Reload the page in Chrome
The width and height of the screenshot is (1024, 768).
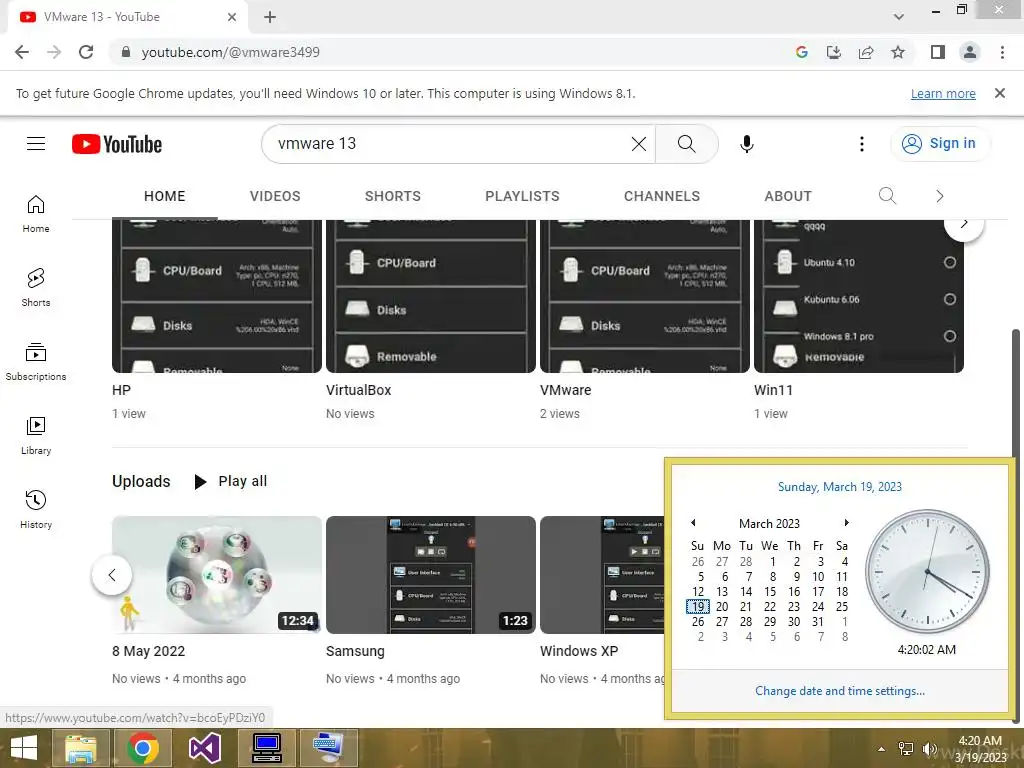[x=86, y=52]
